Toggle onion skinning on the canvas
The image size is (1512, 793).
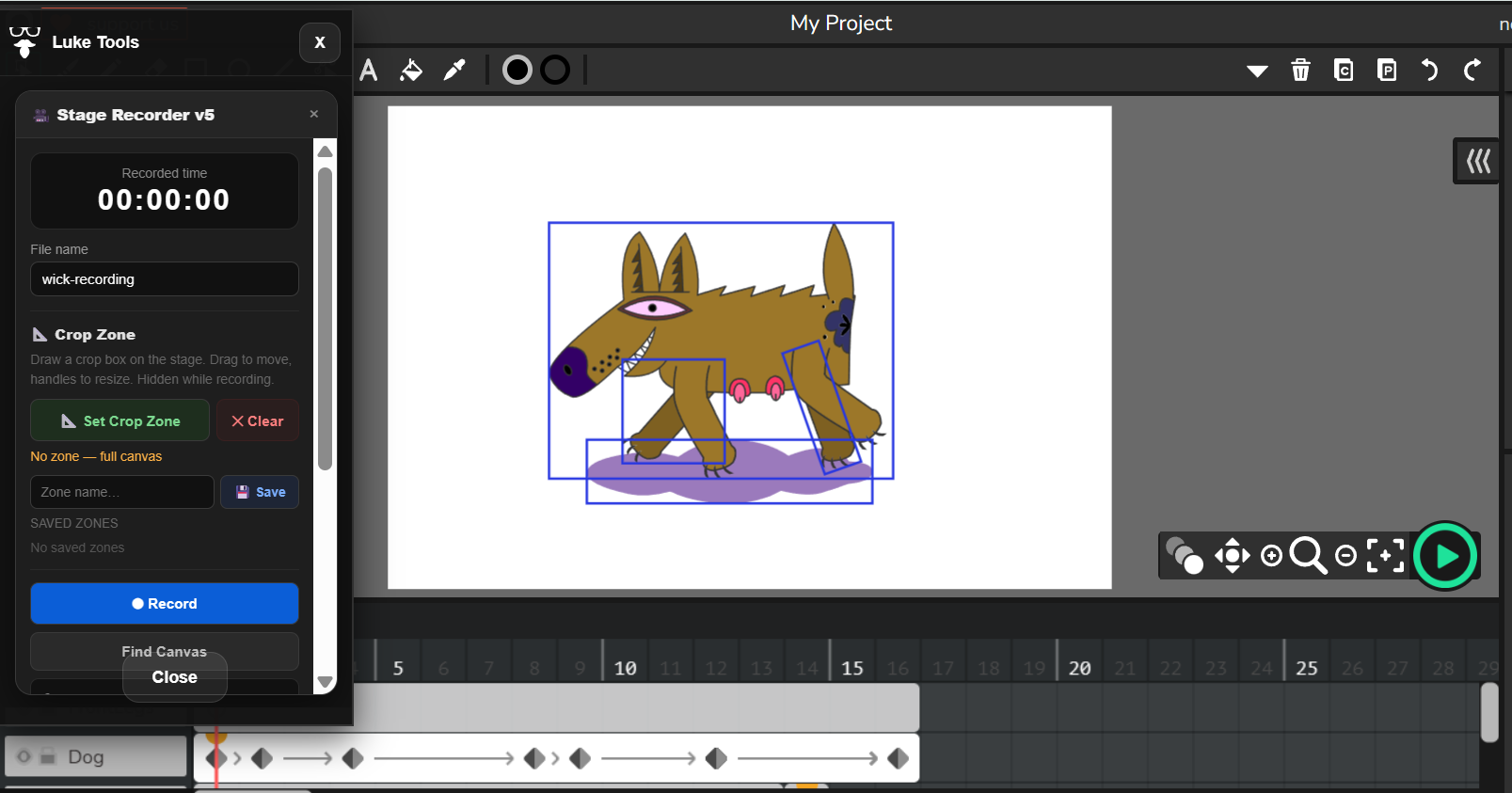[x=1184, y=556]
